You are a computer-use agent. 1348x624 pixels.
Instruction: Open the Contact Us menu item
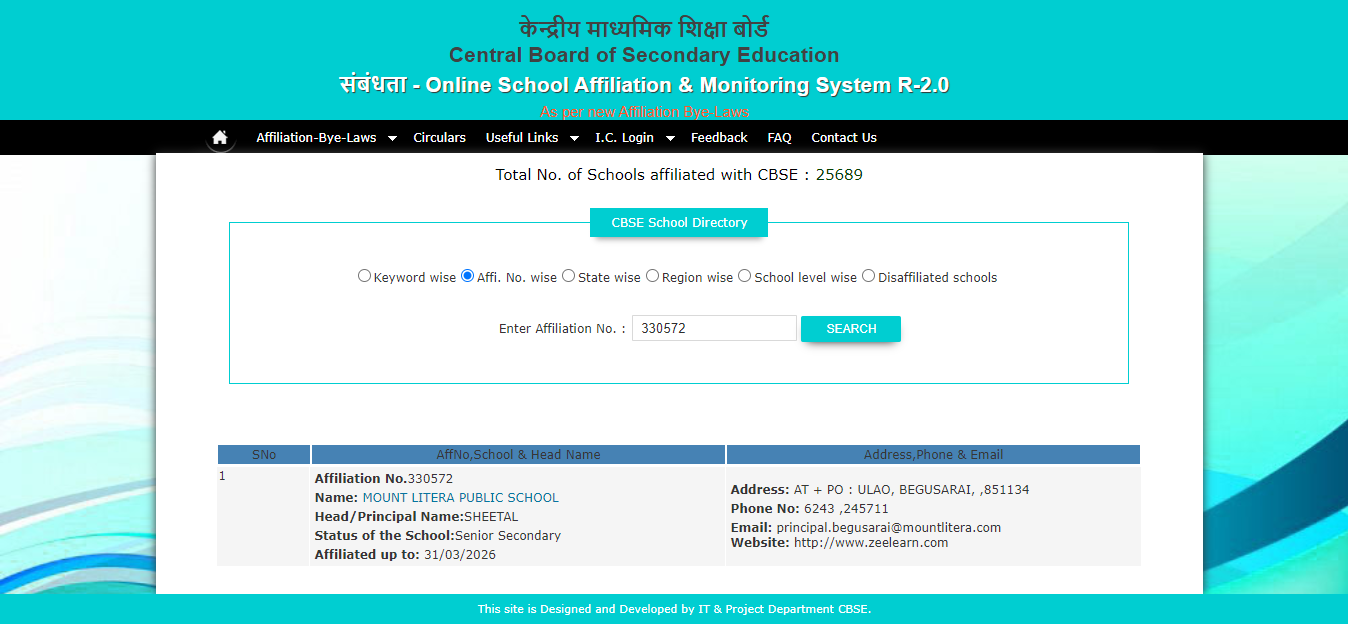click(844, 138)
